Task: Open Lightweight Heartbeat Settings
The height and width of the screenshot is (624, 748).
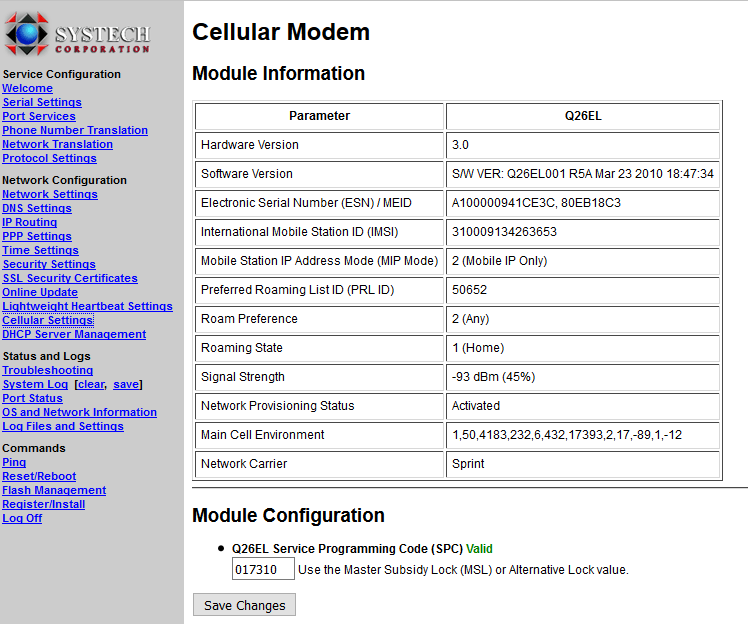Action: click(87, 306)
